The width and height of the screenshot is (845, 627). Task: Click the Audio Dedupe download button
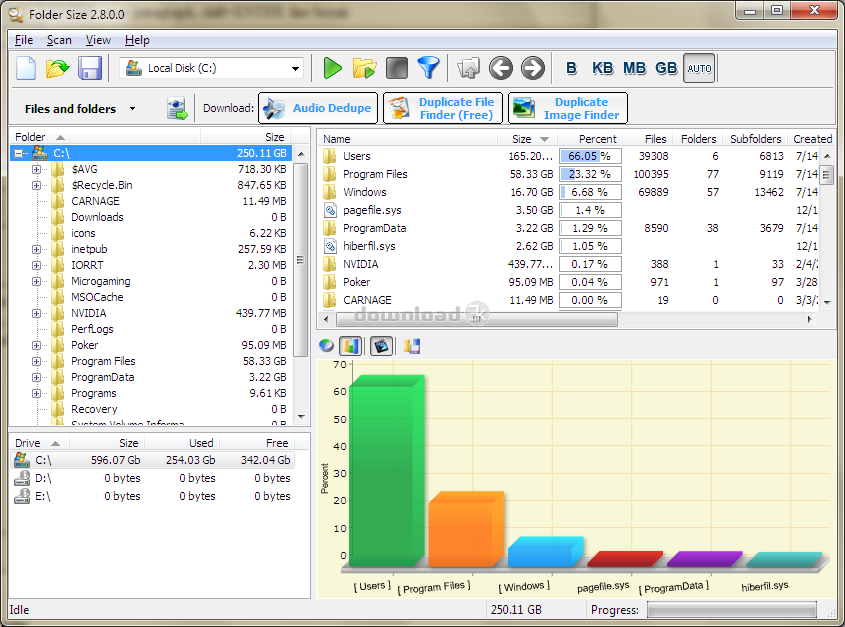click(318, 108)
